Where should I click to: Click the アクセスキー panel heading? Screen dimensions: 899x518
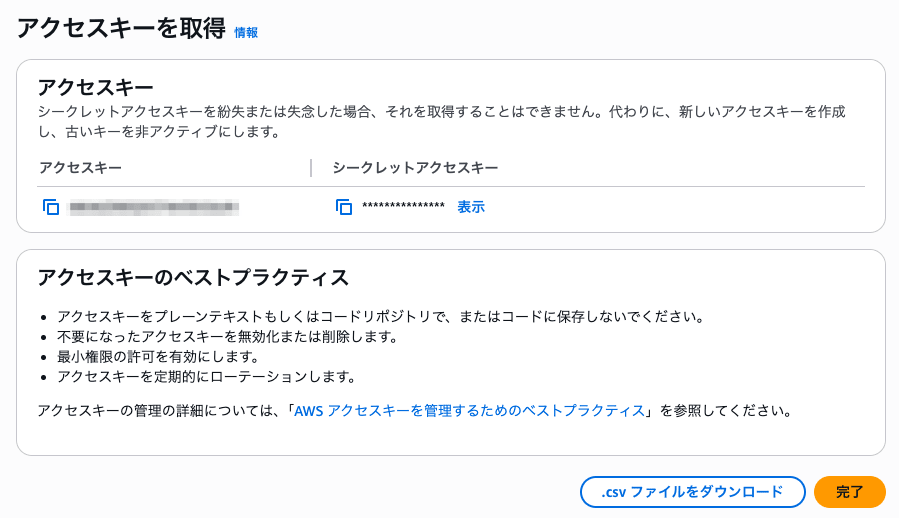point(95,87)
